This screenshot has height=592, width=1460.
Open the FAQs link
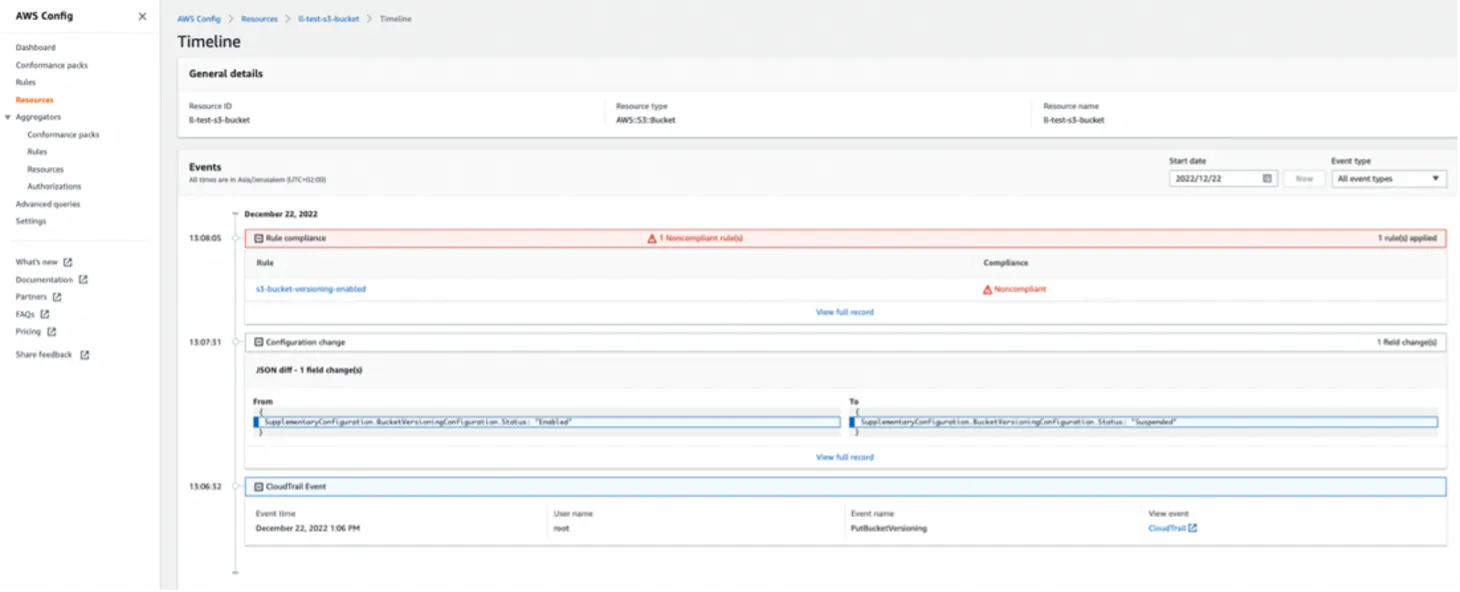click(x=25, y=314)
